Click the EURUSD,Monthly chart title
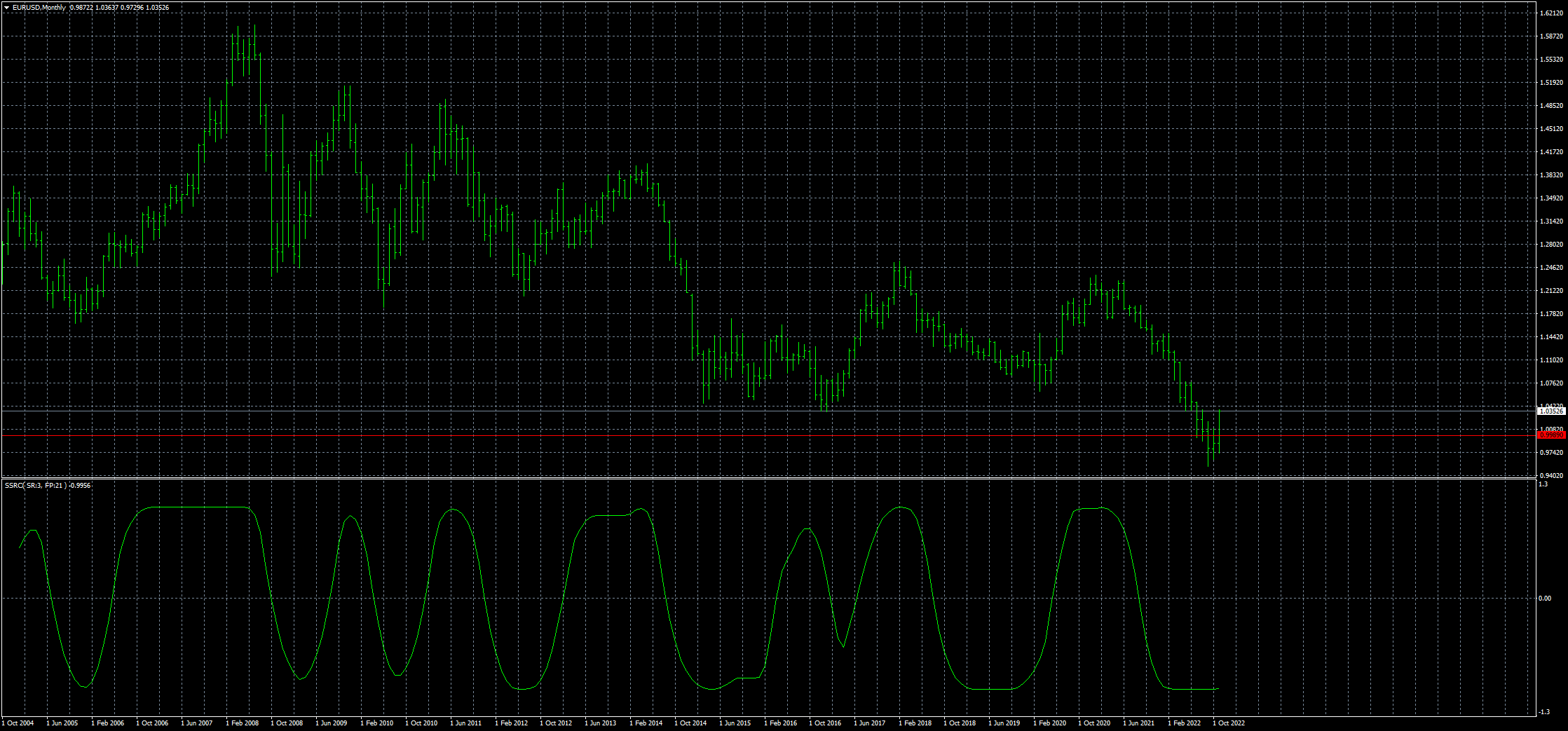 tap(39, 8)
